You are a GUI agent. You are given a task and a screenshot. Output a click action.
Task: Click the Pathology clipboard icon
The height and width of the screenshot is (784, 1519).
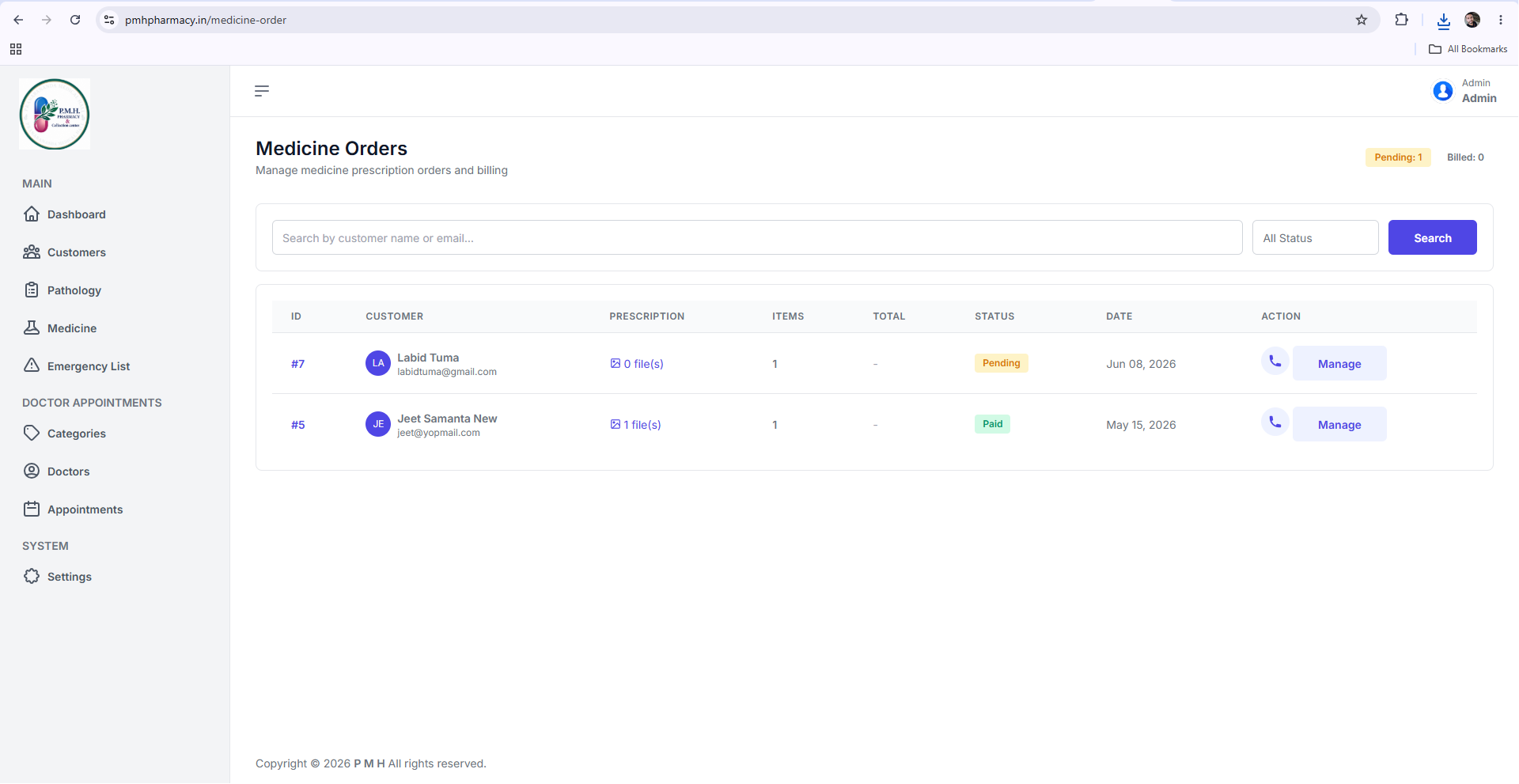coord(32,290)
